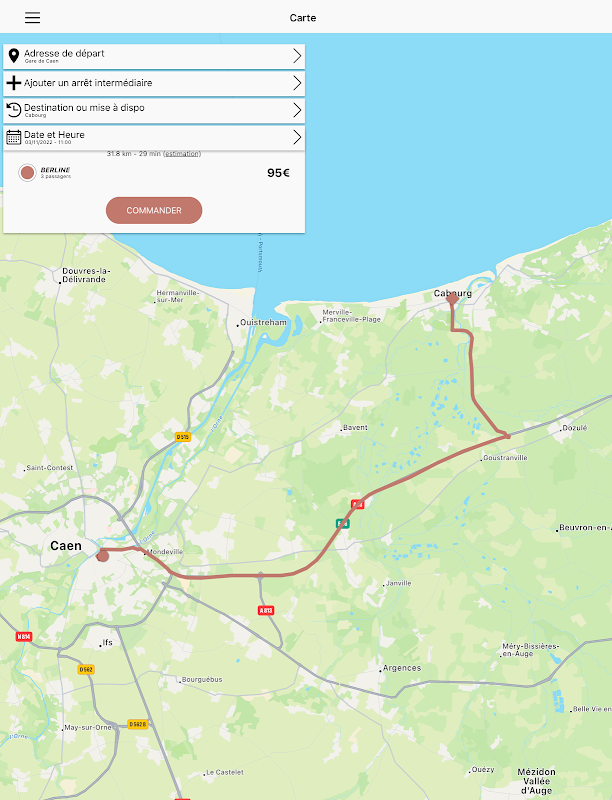Open the hamburger menu
This screenshot has height=800, width=612.
pyautogui.click(x=33, y=17)
